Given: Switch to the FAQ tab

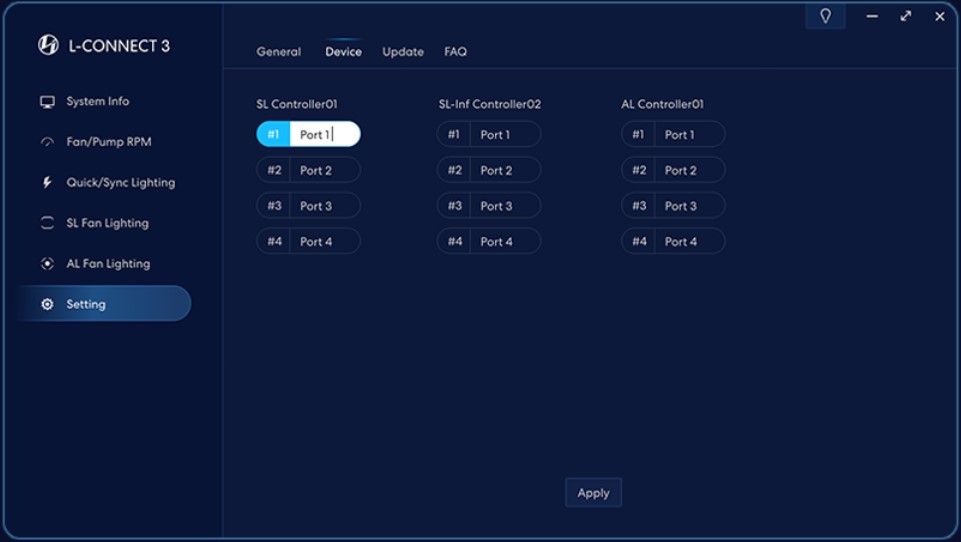Looking at the screenshot, I should (x=455, y=52).
